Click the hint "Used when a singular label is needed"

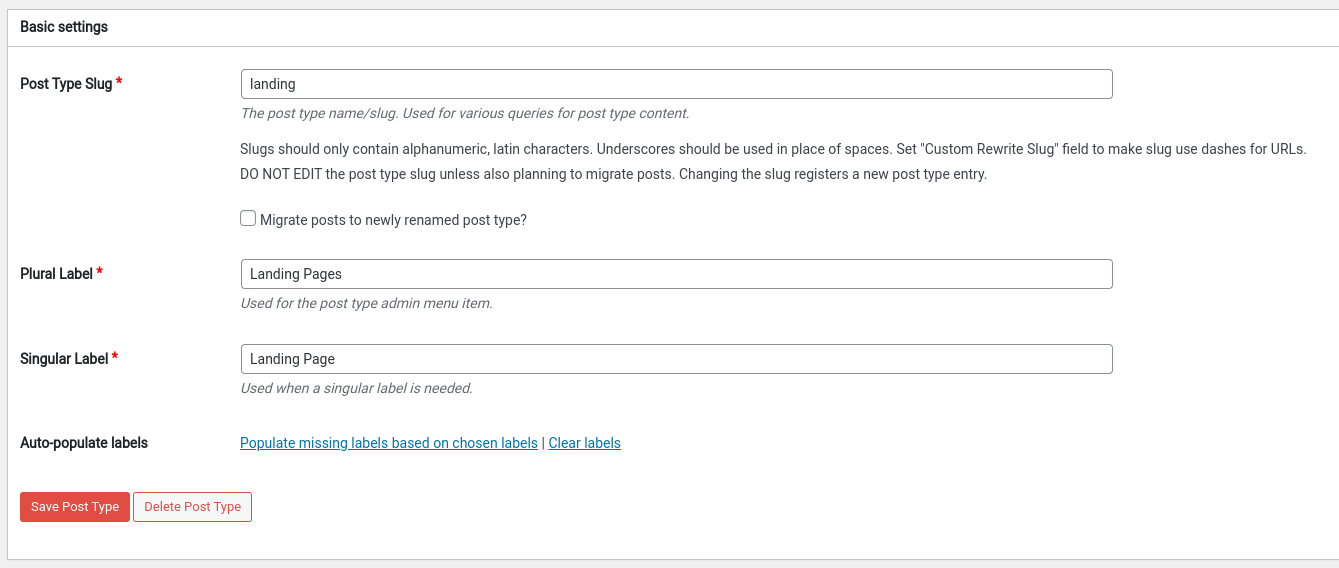tap(356, 388)
